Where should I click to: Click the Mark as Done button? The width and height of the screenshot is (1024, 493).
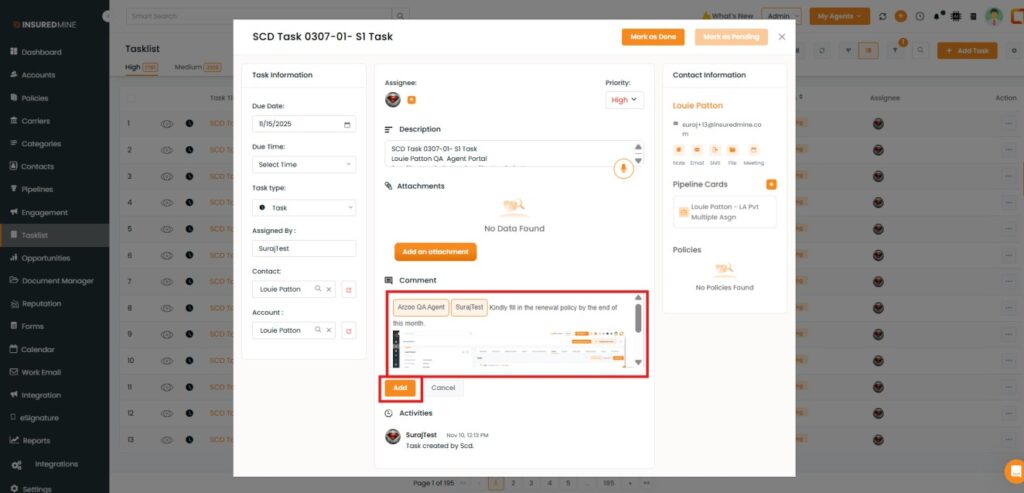(x=653, y=37)
